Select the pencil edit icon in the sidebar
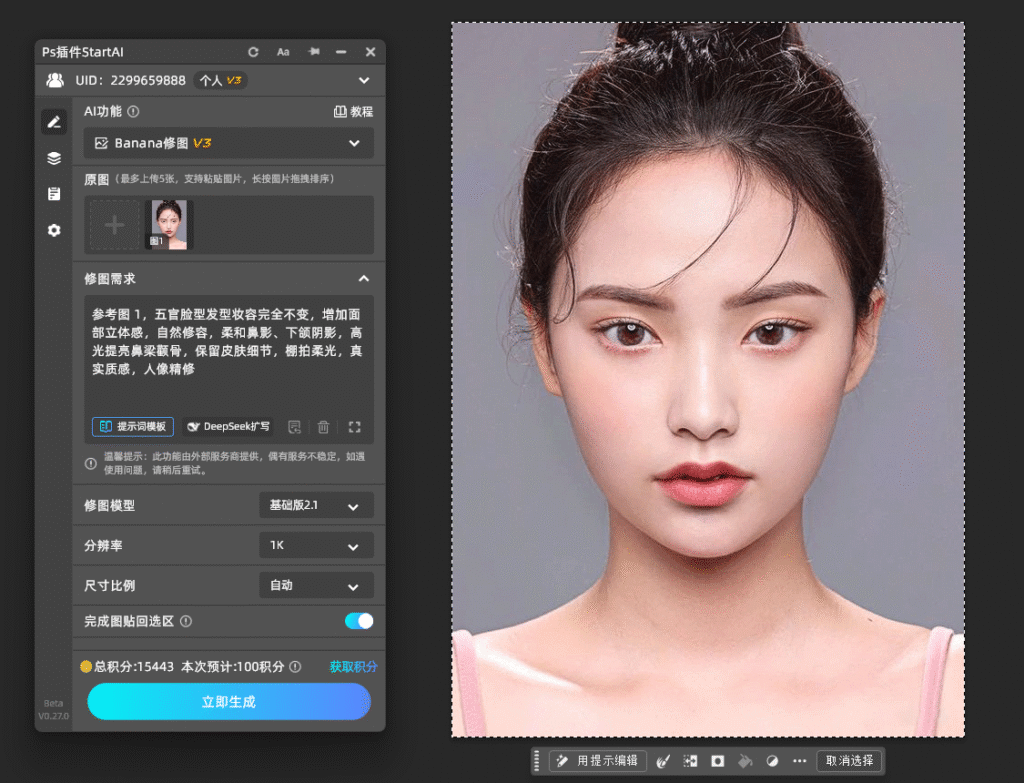The height and width of the screenshot is (783, 1024). point(54,122)
